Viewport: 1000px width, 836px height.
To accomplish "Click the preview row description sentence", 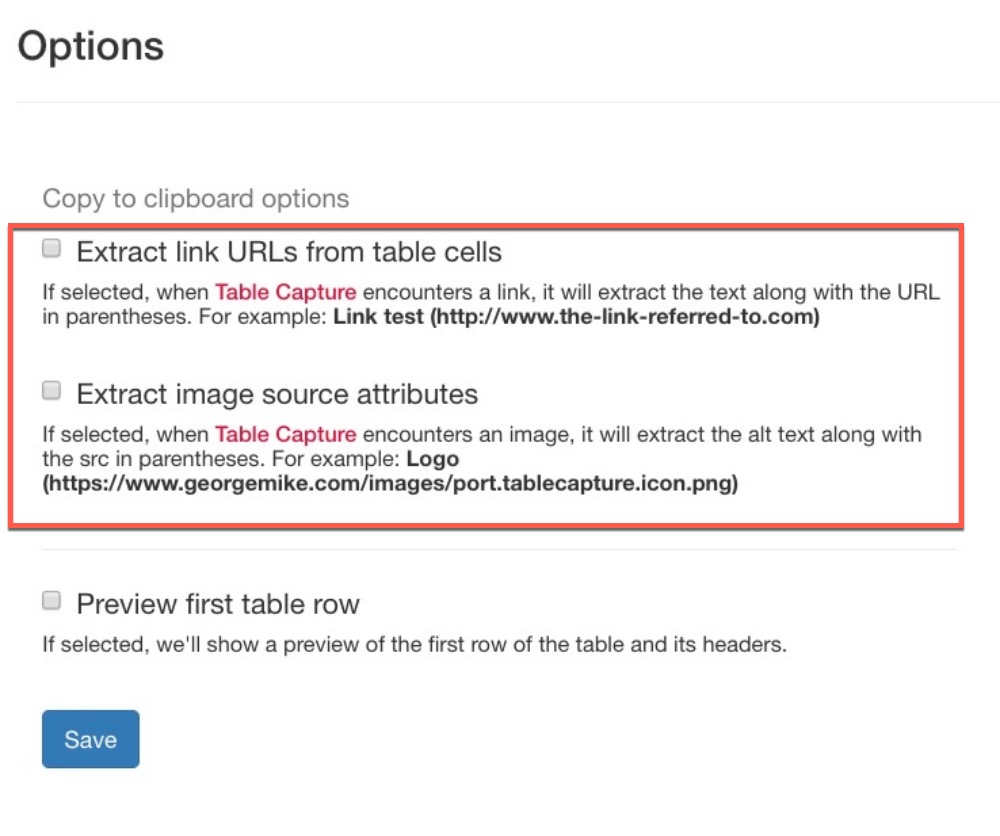I will (414, 645).
